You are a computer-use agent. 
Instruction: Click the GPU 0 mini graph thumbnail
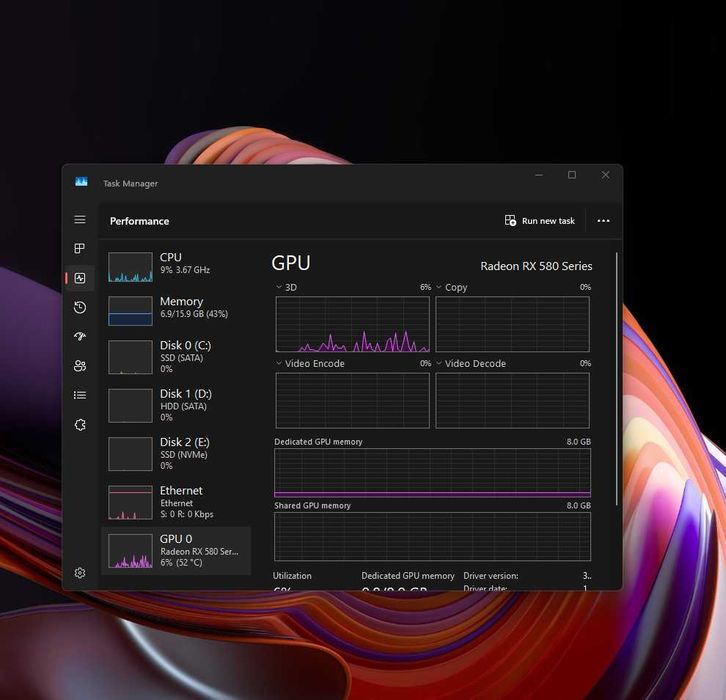click(x=130, y=551)
